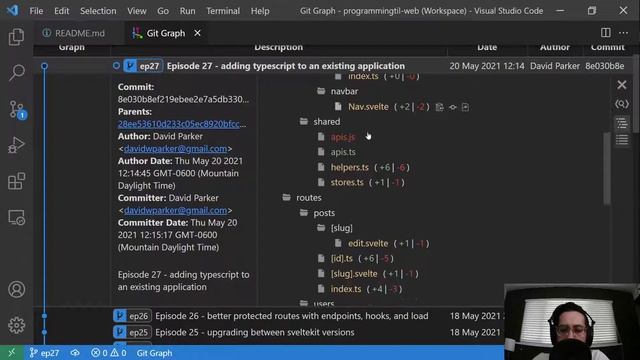The image size is (640, 360).
Task: Open the Run menu
Action: point(187,11)
